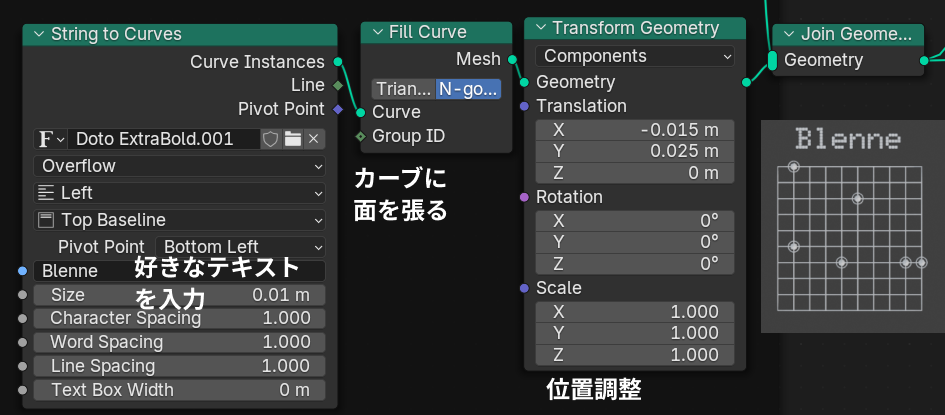Open the Left horizontal alignment dropdown

pyautogui.click(x=180, y=193)
